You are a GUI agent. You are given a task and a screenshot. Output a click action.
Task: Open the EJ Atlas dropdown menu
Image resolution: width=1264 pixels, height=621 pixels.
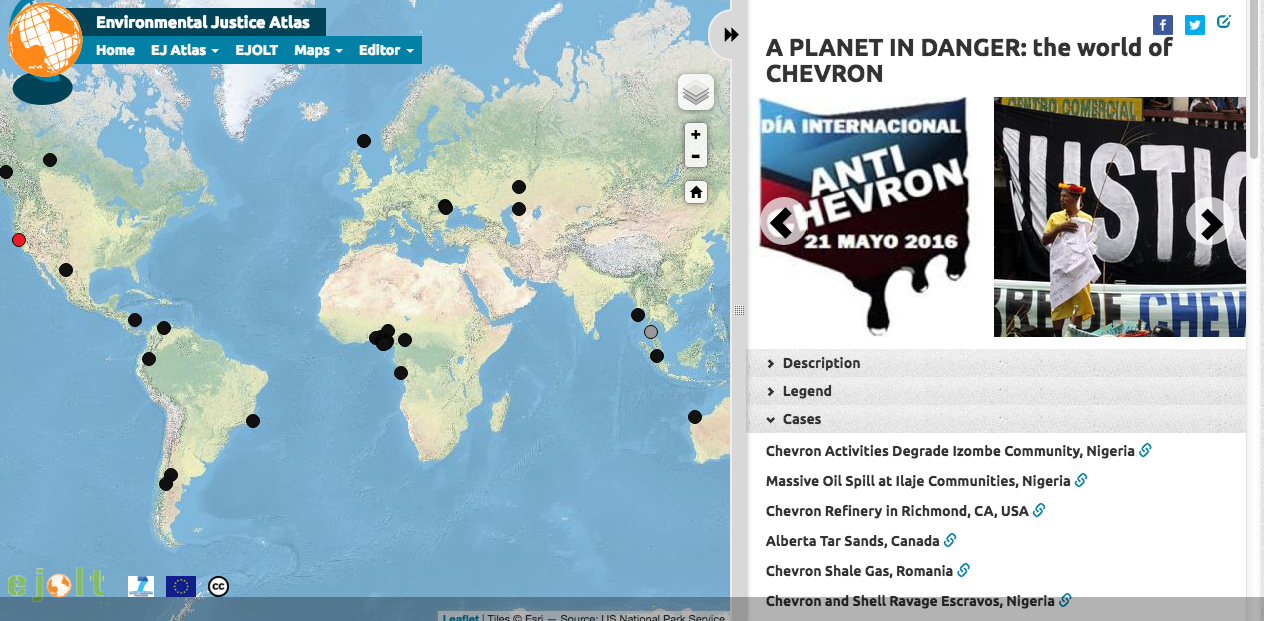click(x=185, y=50)
